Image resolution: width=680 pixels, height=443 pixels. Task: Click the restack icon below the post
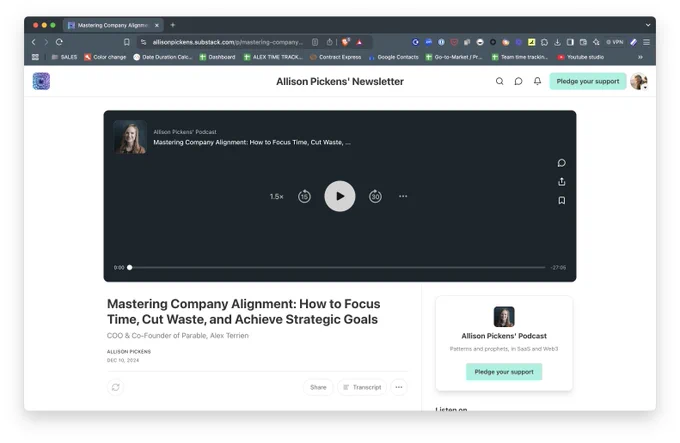[x=115, y=387]
